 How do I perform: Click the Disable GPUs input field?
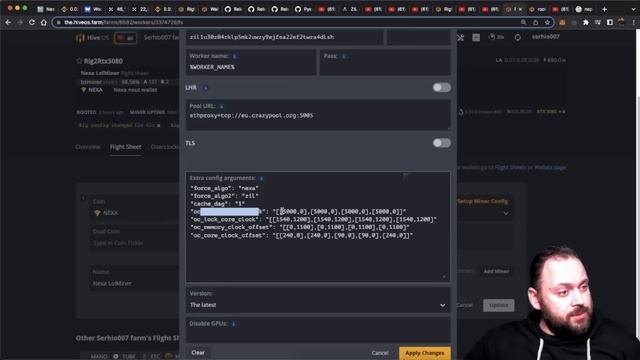pyautogui.click(x=318, y=330)
